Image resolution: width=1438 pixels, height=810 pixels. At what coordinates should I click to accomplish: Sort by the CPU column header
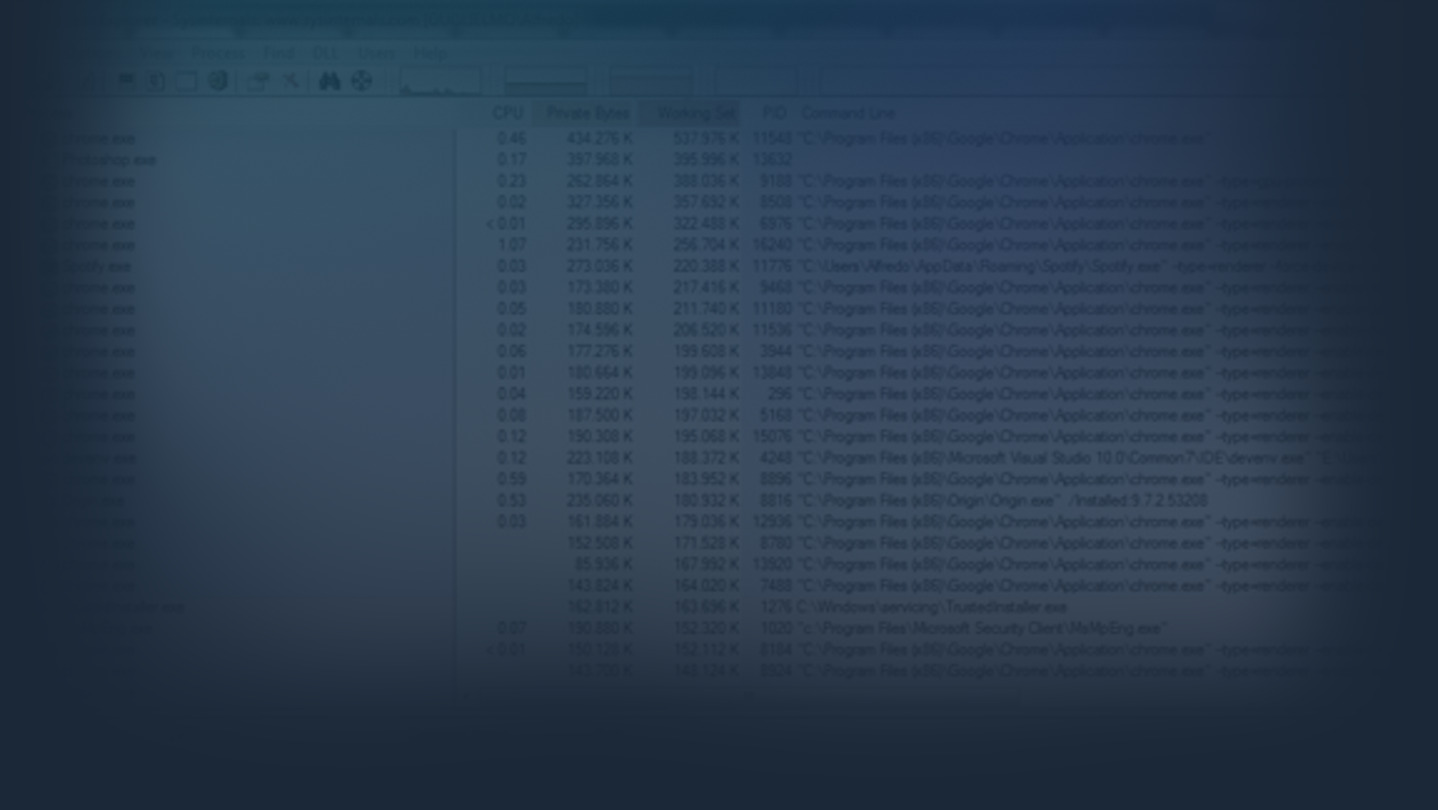tap(507, 113)
